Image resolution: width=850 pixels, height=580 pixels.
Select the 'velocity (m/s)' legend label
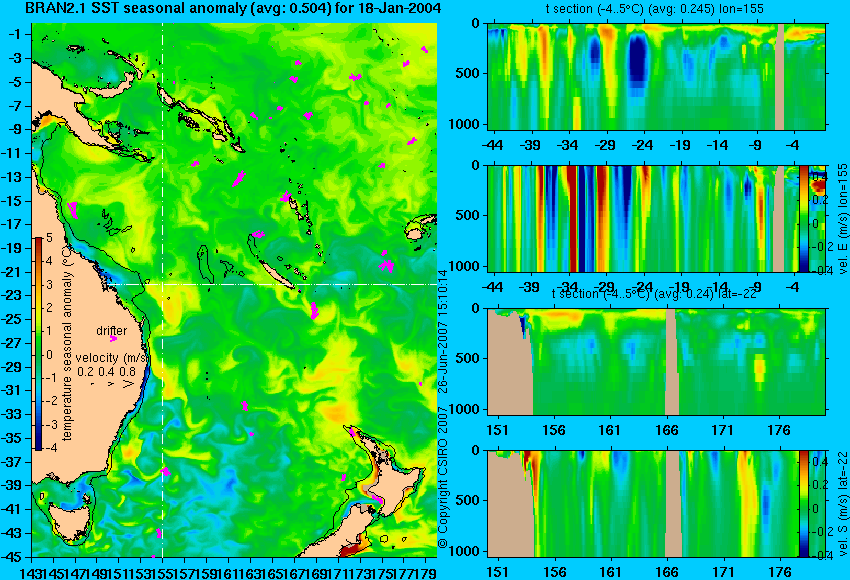(112, 358)
